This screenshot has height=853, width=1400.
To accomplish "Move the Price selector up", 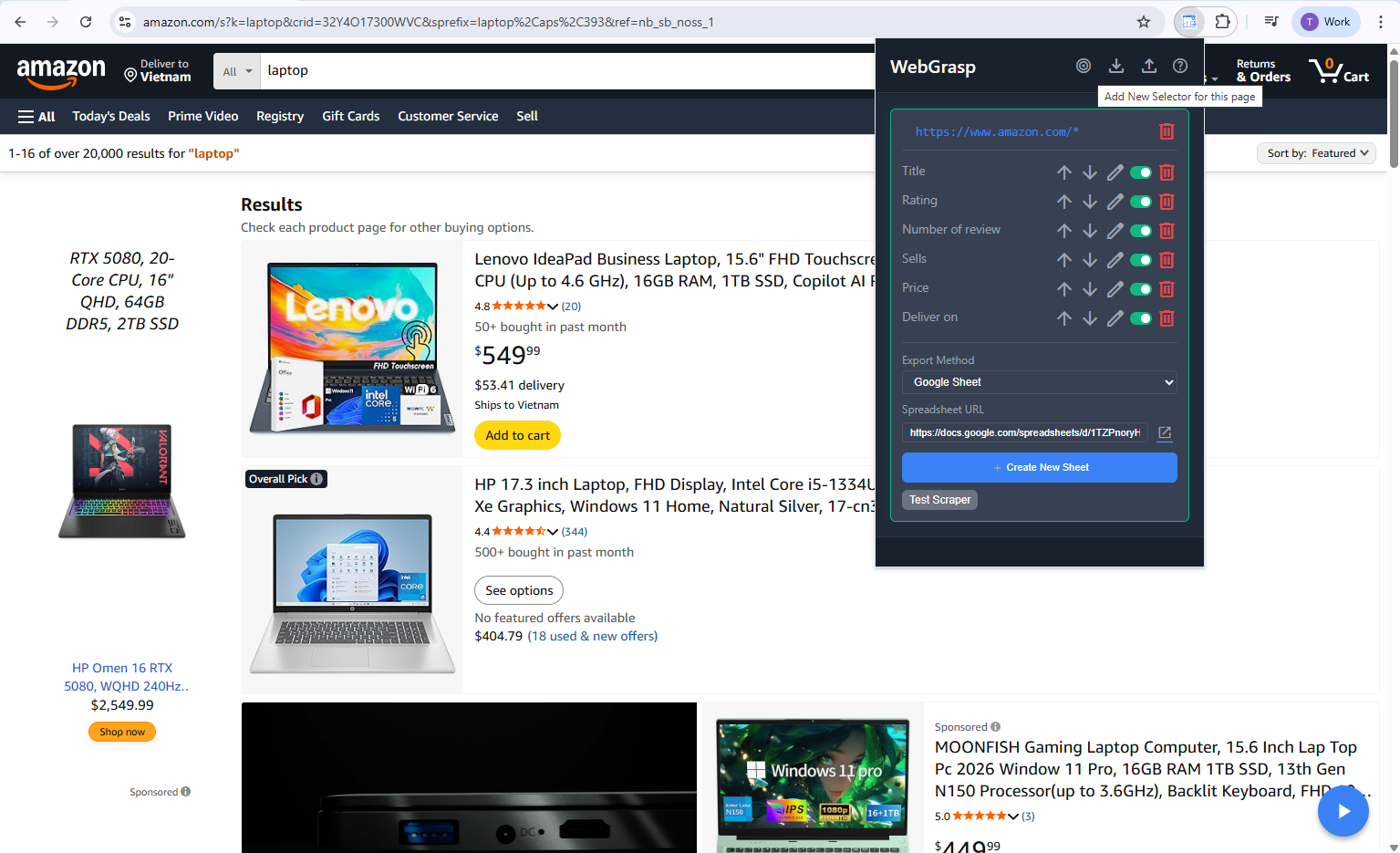I will point(1064,289).
